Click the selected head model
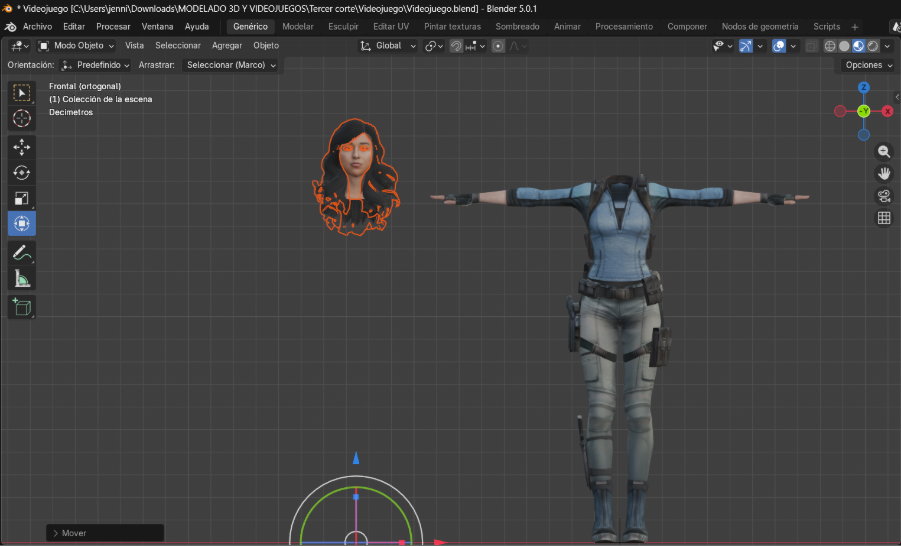 pyautogui.click(x=355, y=176)
